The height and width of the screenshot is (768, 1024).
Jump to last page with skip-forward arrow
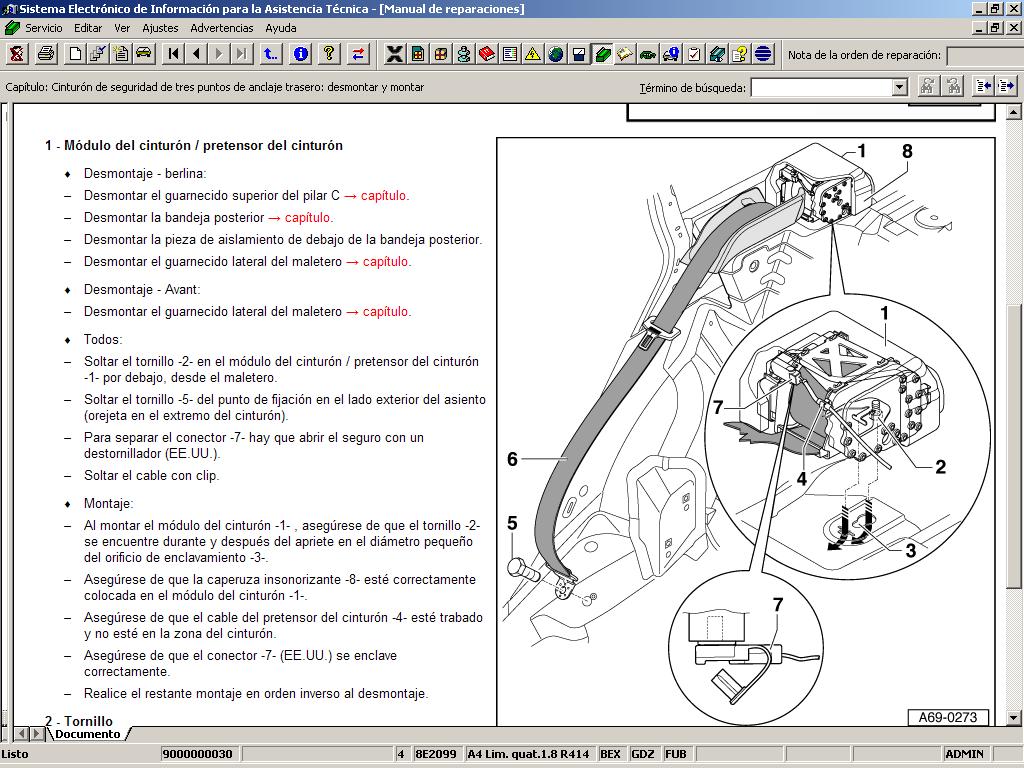coord(242,54)
